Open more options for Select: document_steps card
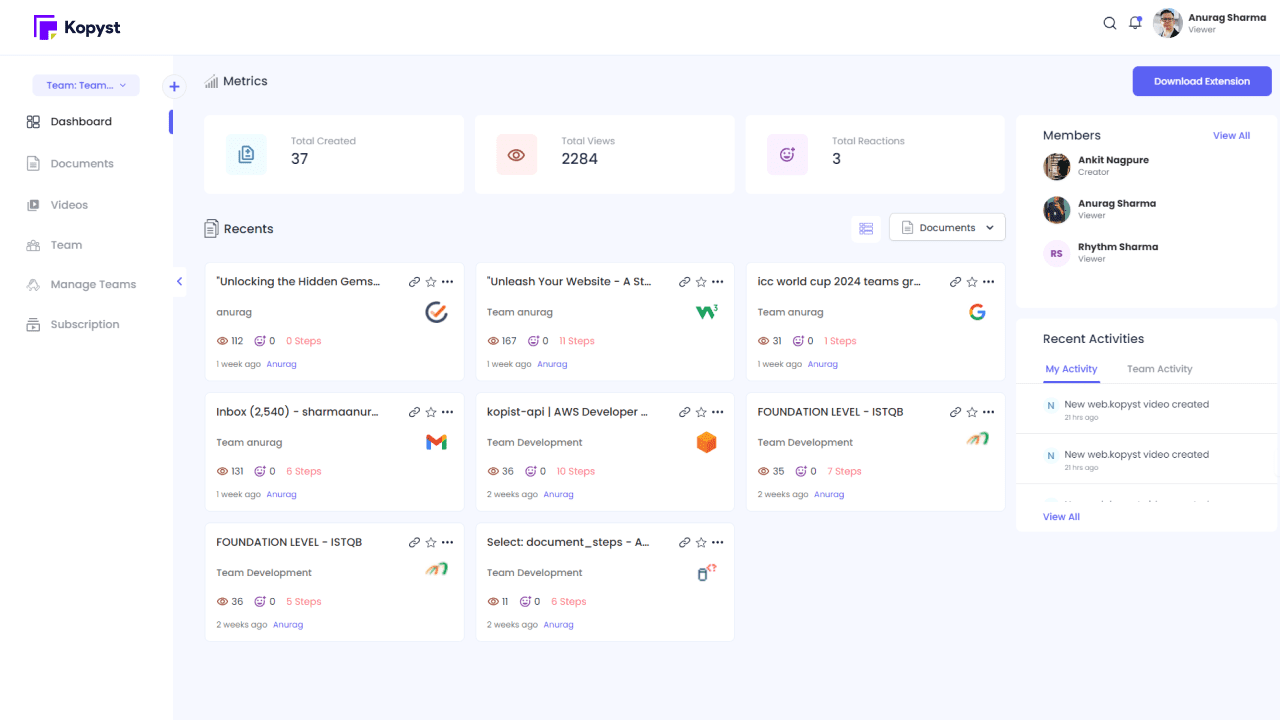Viewport: 1280px width, 720px height. tap(718, 542)
